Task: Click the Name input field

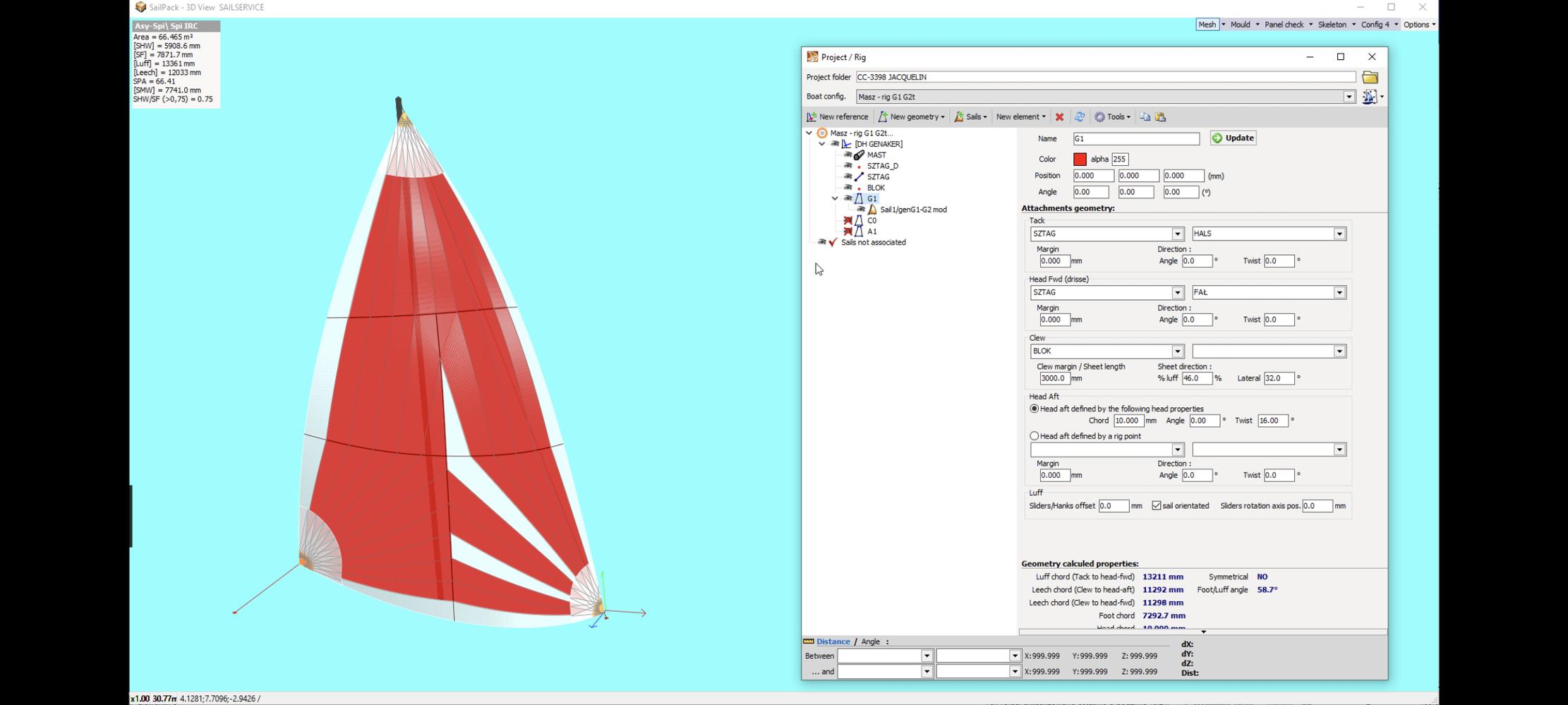Action: point(1135,139)
